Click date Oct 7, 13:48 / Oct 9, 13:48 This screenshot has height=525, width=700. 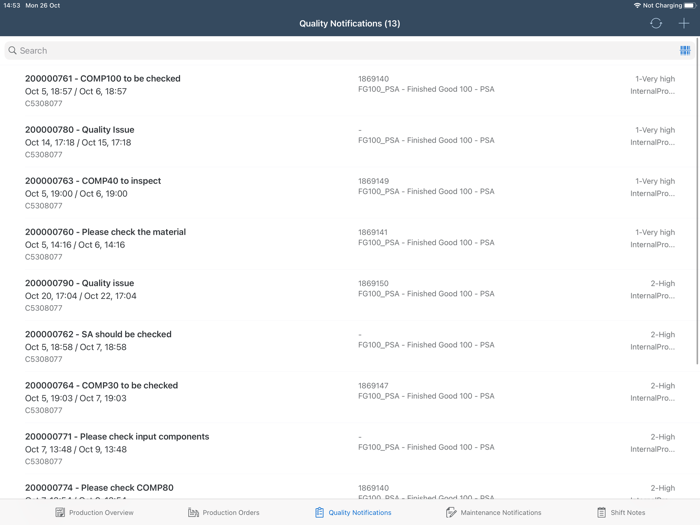tap(76, 449)
